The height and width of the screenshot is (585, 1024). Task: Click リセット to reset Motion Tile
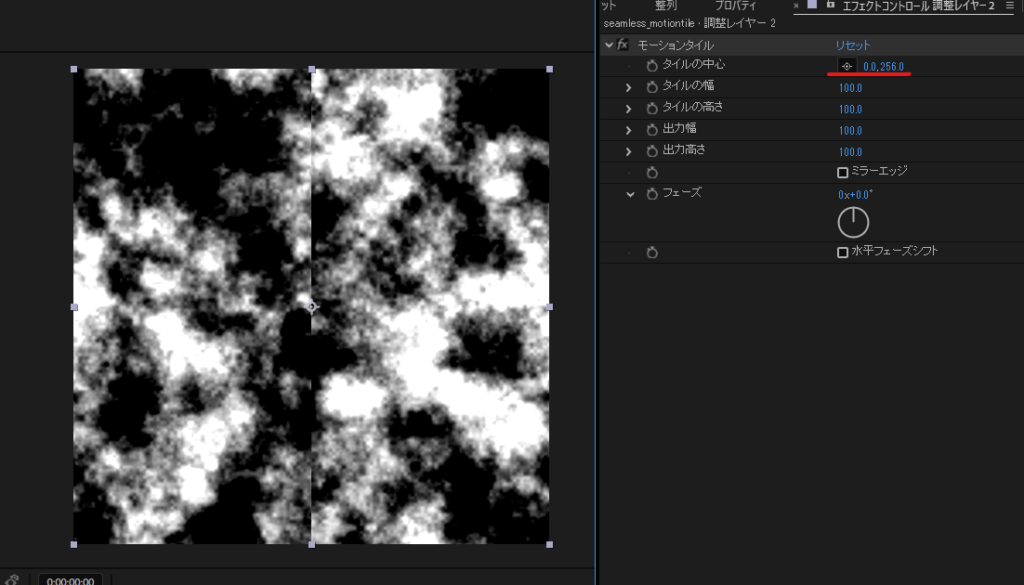click(x=853, y=45)
